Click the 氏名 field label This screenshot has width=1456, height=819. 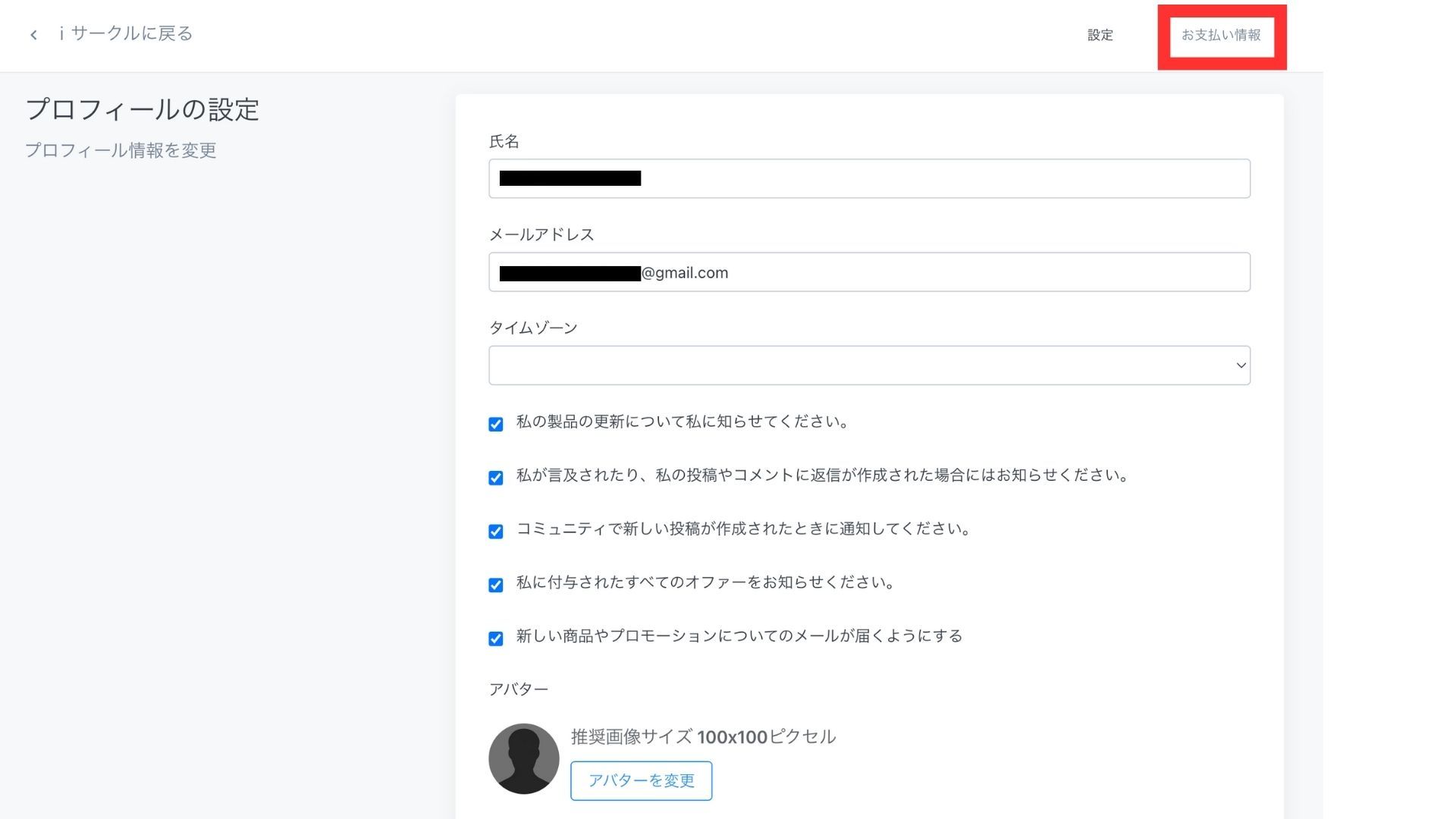tap(504, 141)
